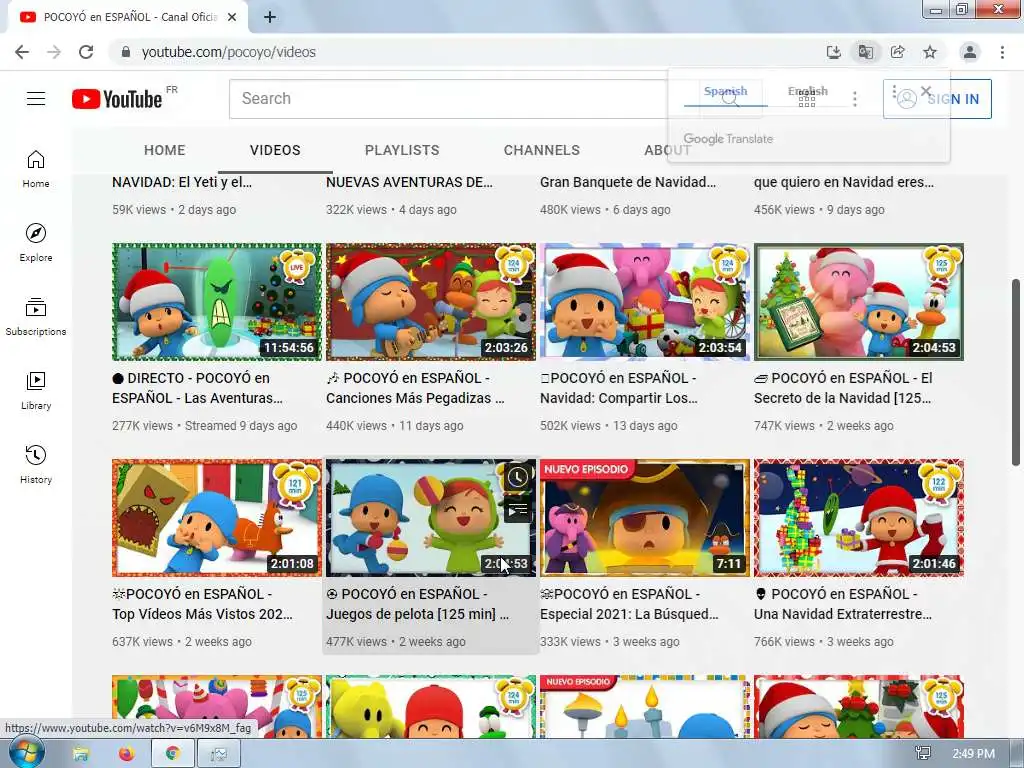1024x768 pixels.
Task: Select the VIDEOS channel tab
Action: pyautogui.click(x=275, y=150)
